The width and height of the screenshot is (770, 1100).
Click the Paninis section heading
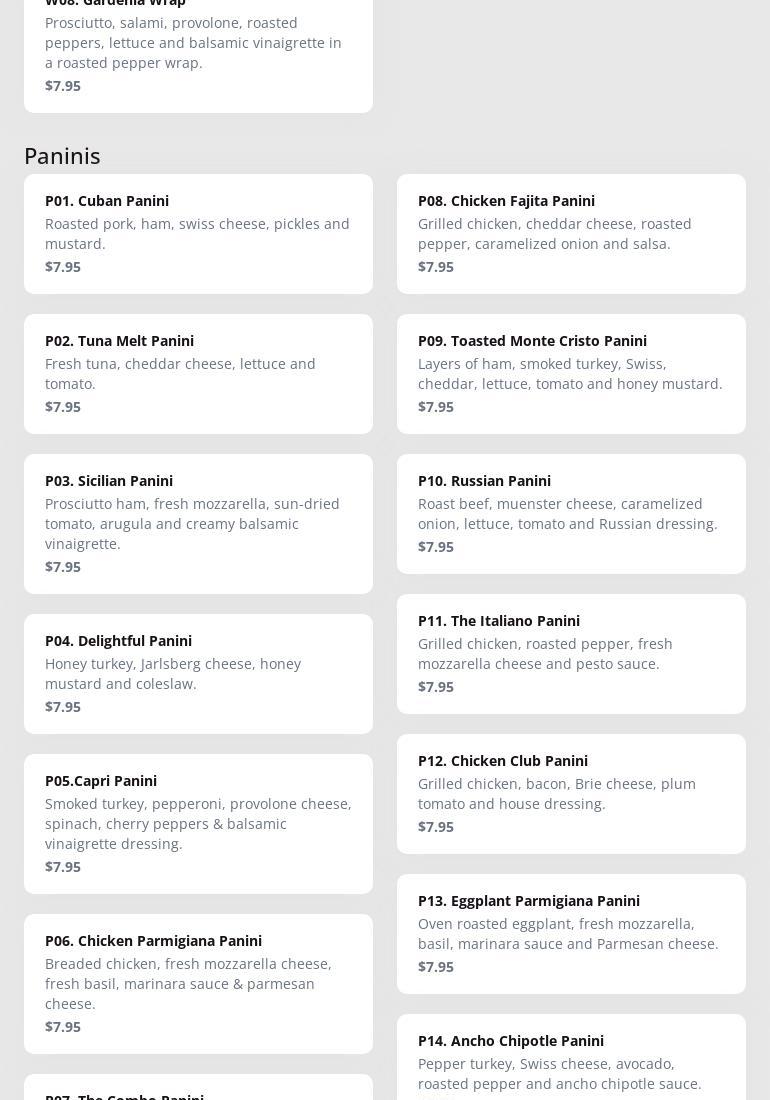coord(62,156)
